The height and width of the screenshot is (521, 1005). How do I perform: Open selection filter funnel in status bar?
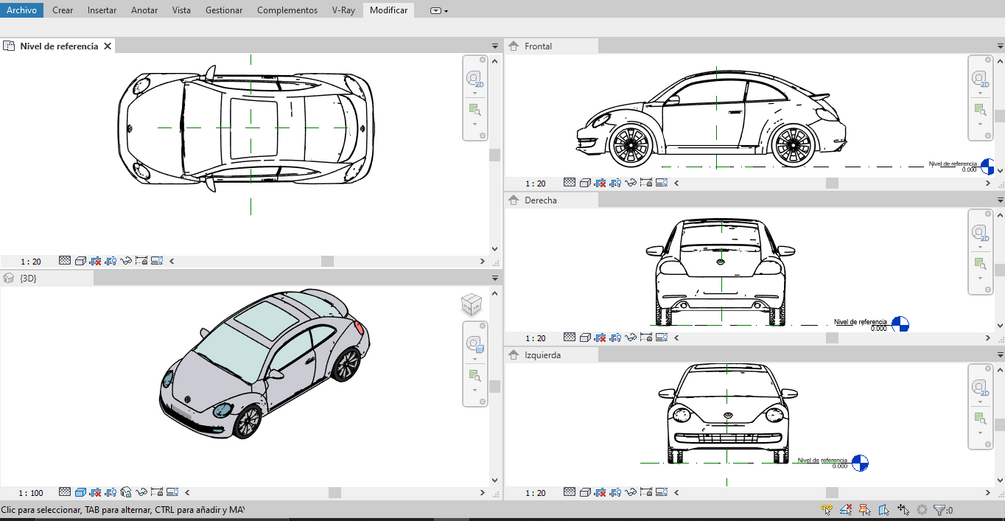click(x=942, y=510)
